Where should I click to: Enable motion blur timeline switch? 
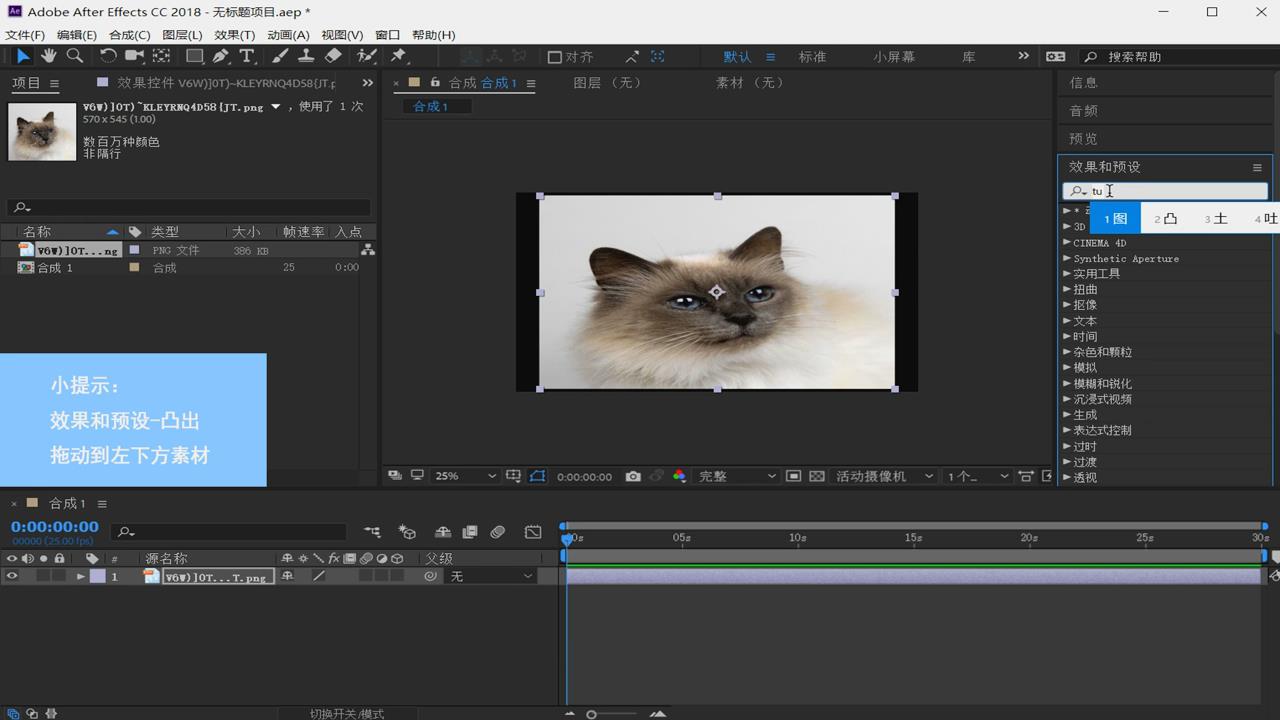(x=498, y=532)
